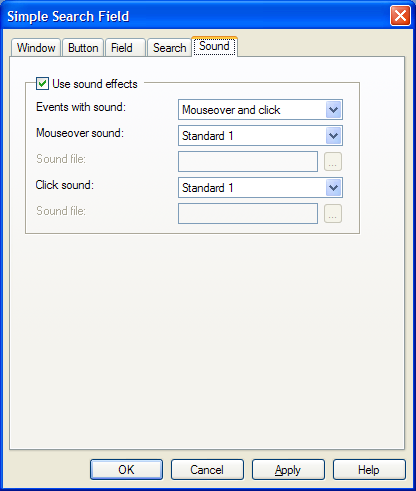Click the Click sound dropdown arrow button
416x491 pixels.
(333, 188)
